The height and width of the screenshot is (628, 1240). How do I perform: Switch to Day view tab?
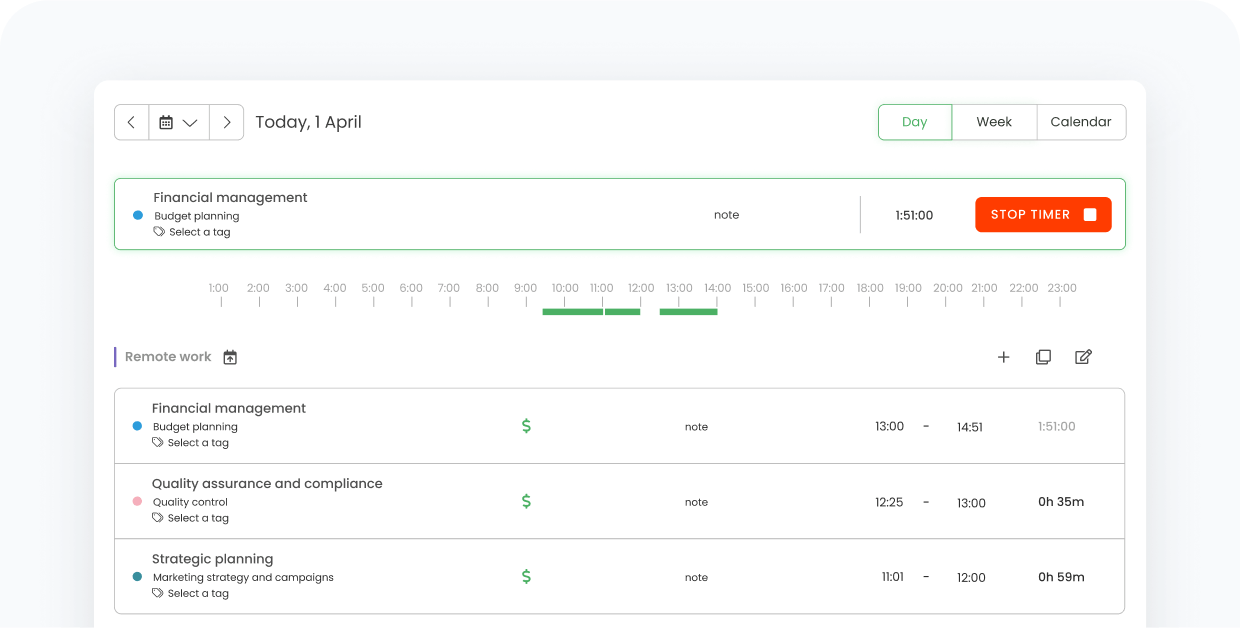(x=914, y=122)
